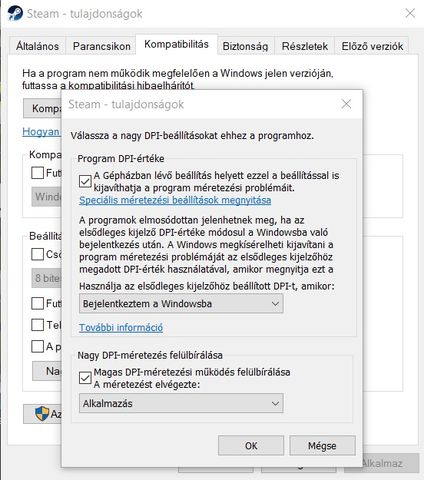Go to the Biztonság tab

tap(245, 46)
